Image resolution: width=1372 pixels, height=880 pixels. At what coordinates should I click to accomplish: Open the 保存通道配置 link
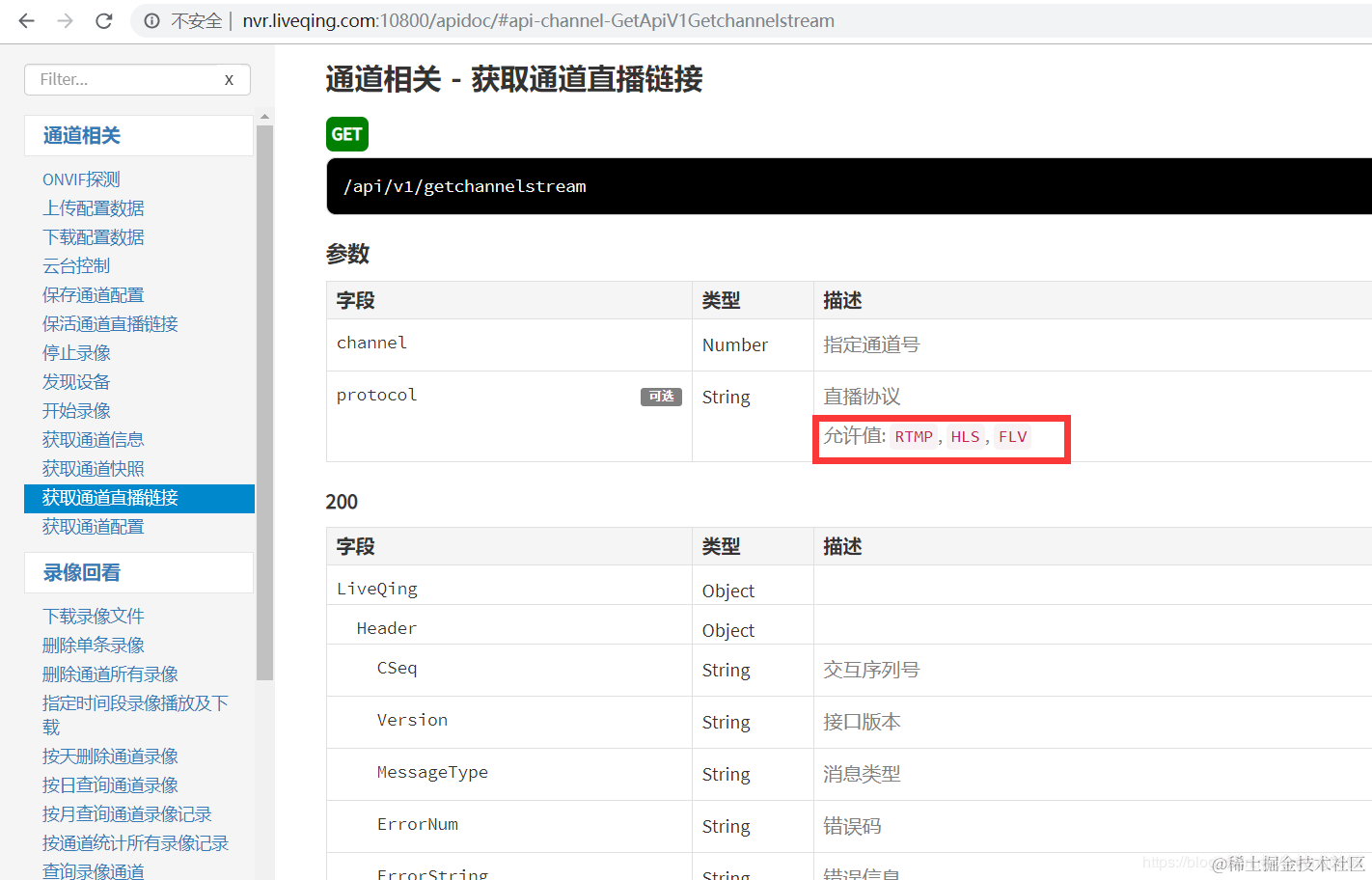pyautogui.click(x=94, y=295)
